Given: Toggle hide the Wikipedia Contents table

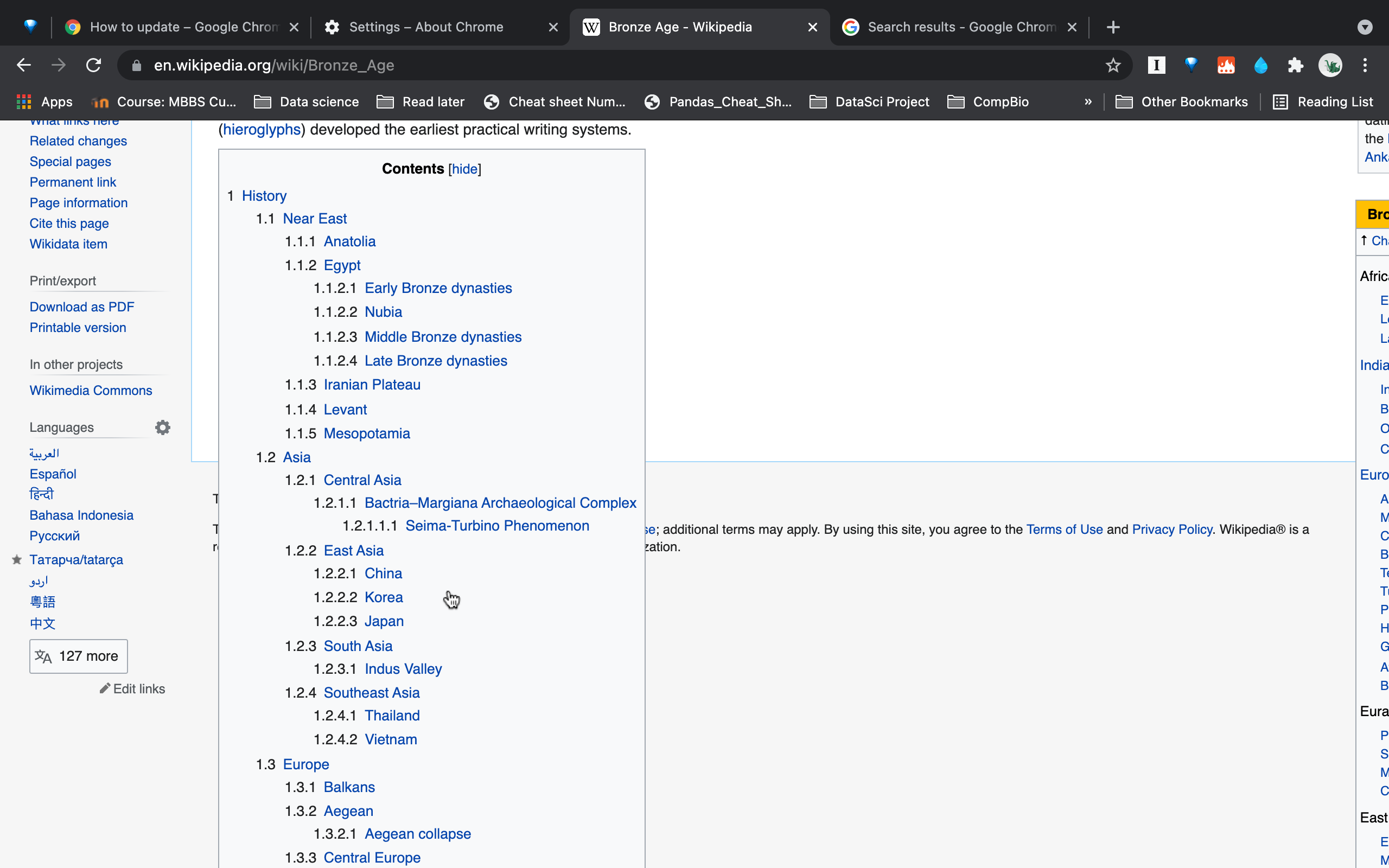Looking at the screenshot, I should point(464,168).
